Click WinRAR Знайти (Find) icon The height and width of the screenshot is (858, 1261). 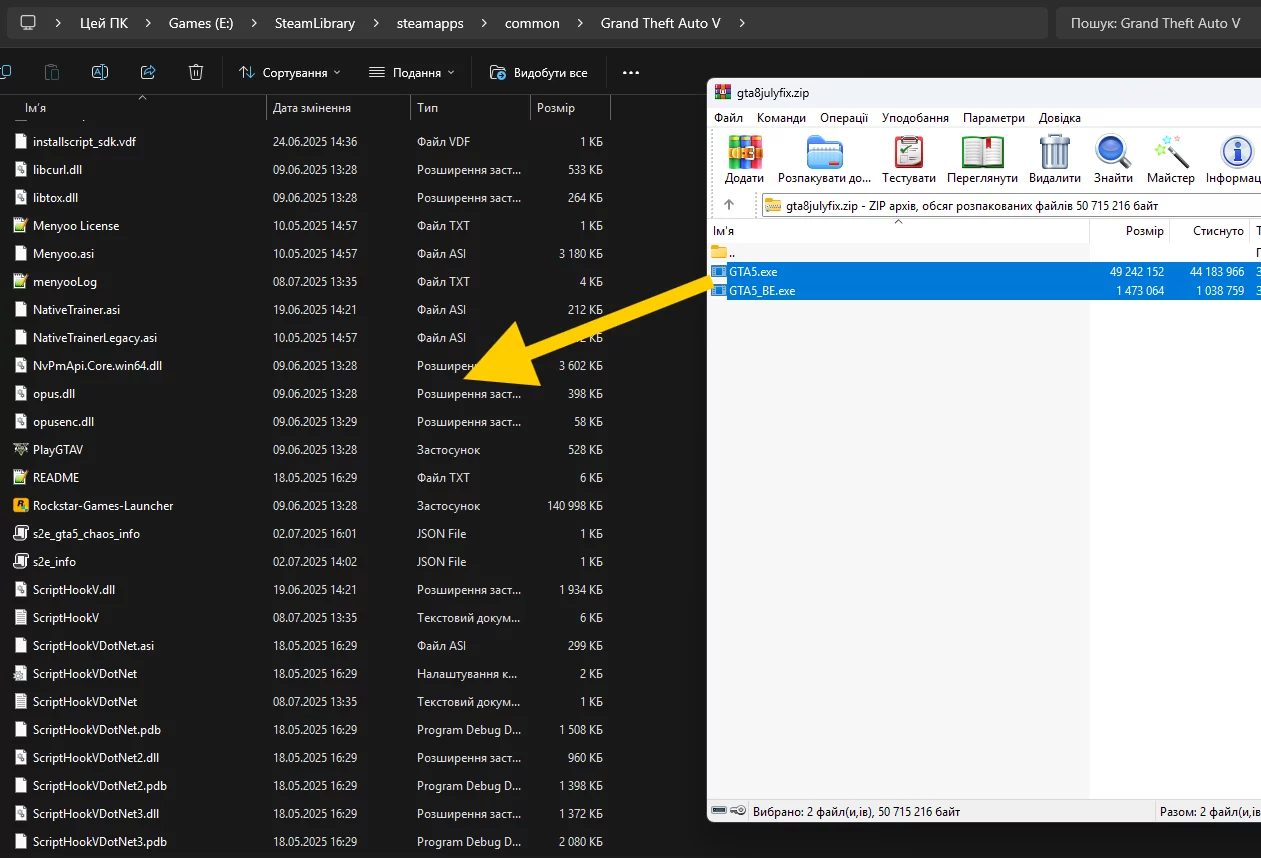tap(1113, 152)
